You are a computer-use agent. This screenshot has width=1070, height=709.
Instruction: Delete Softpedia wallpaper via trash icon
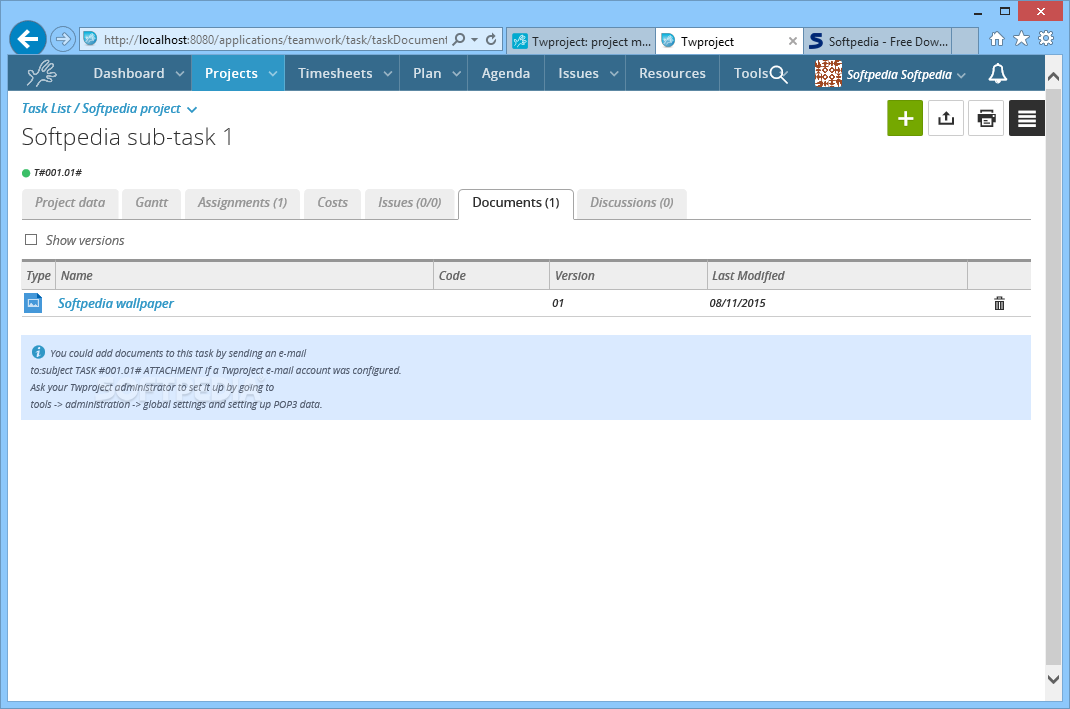999,304
